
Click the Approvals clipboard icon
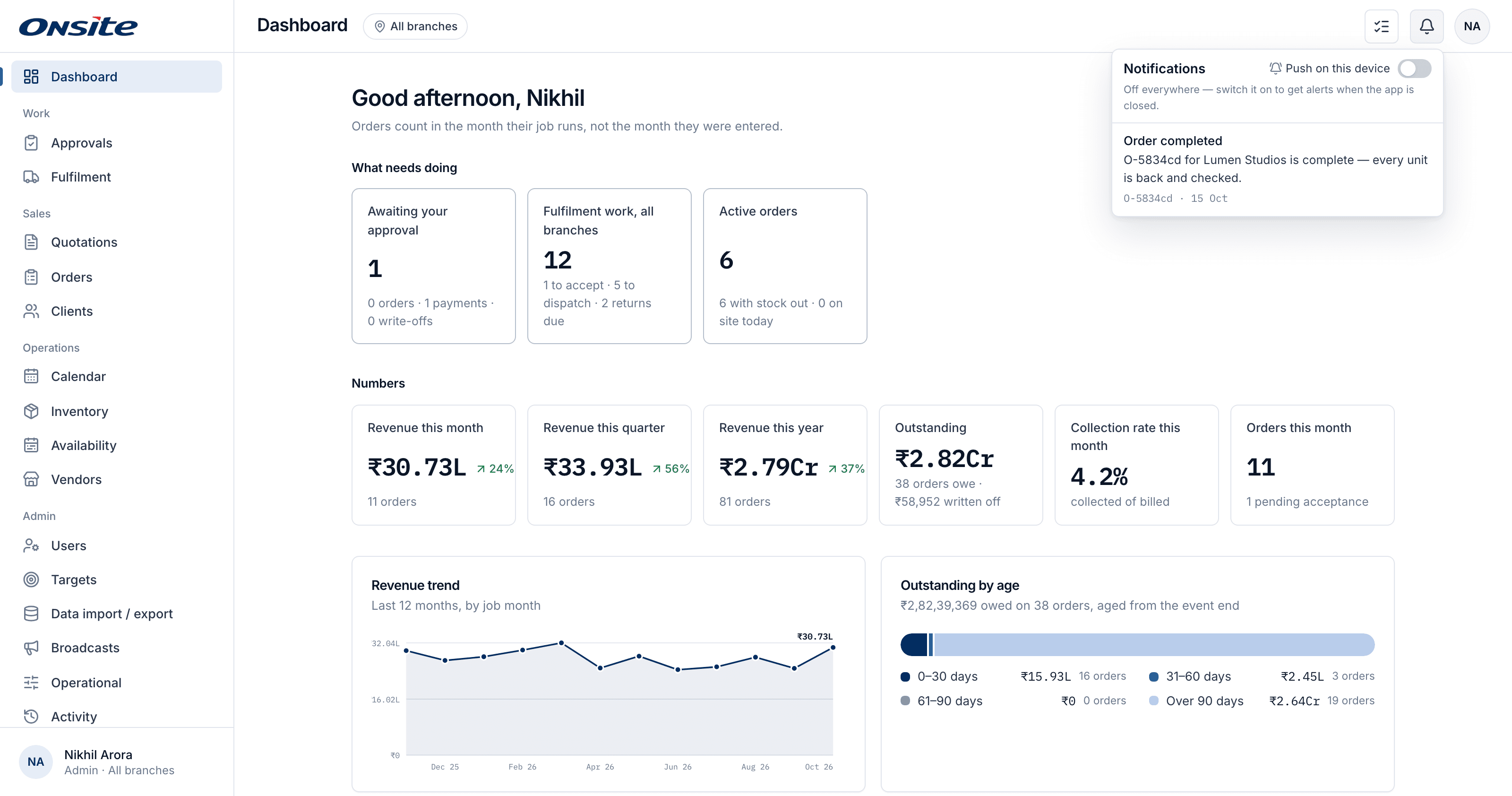31,143
